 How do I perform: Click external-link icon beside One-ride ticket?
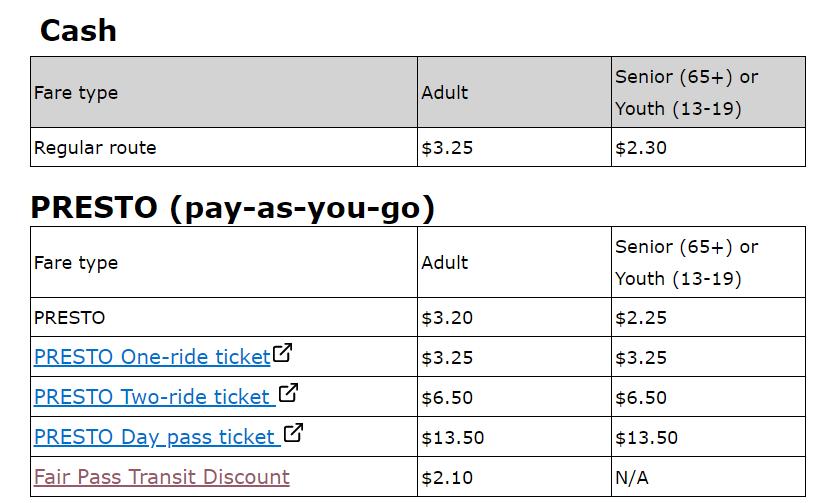[x=283, y=354]
